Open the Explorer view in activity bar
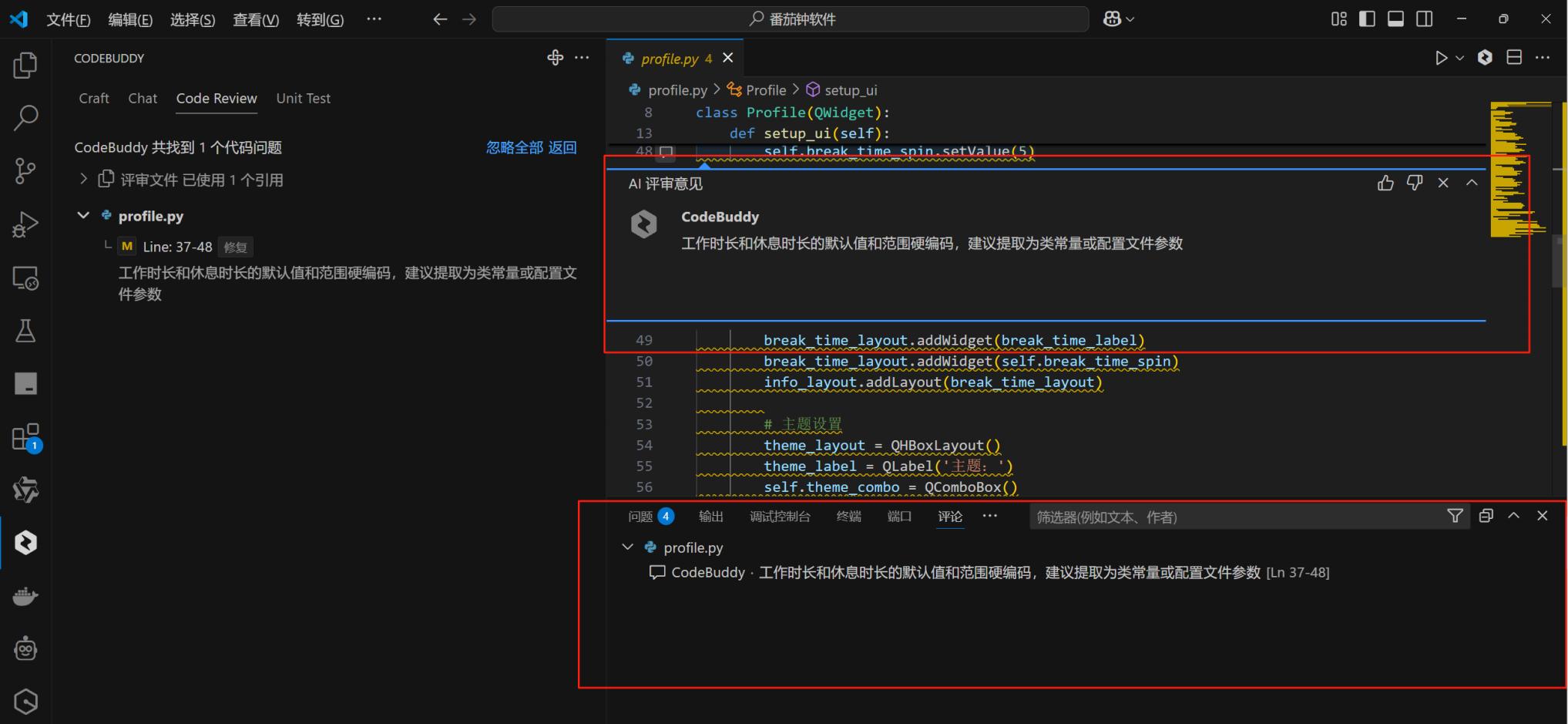Screen dimensions: 1568x724 [x=25, y=66]
